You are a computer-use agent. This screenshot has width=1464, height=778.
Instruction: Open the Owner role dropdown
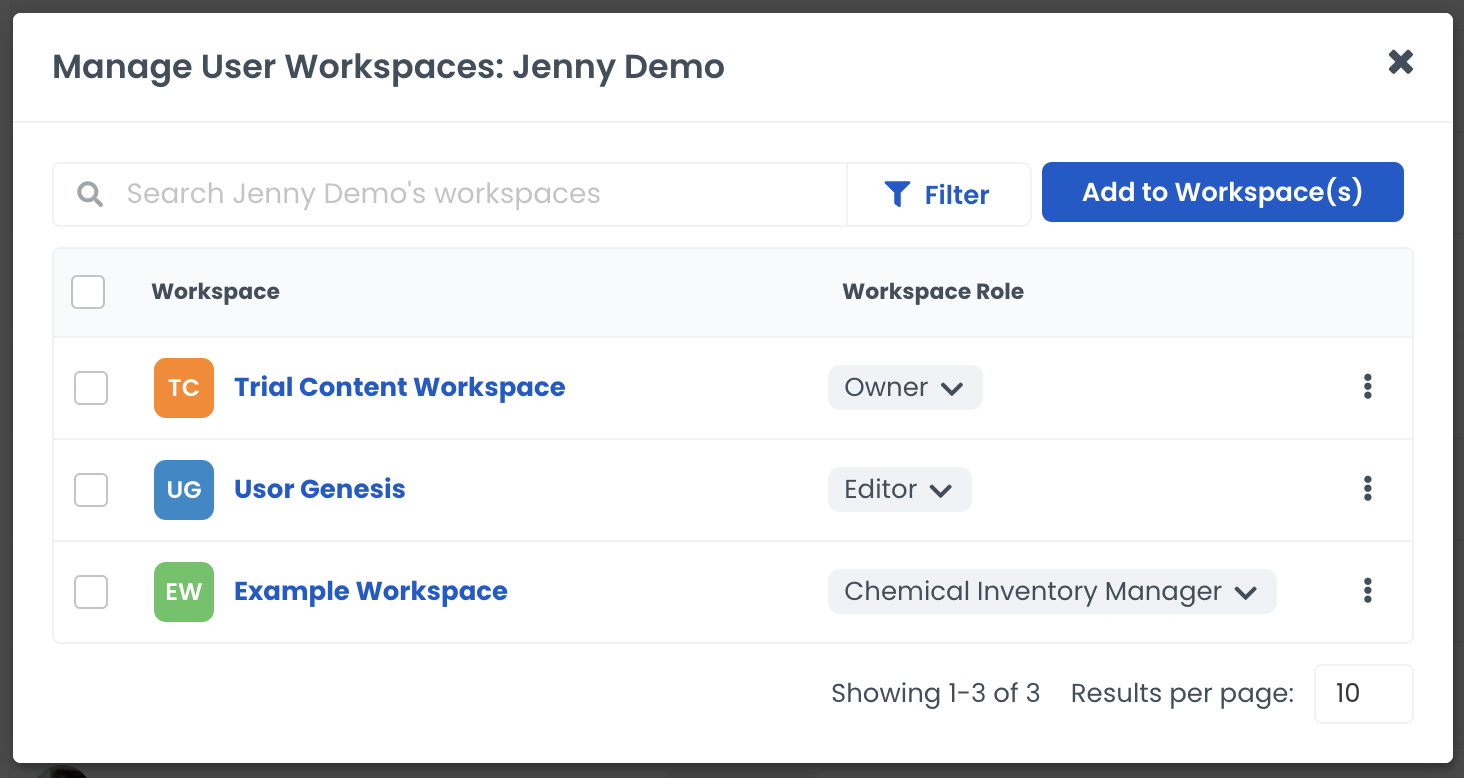904,388
